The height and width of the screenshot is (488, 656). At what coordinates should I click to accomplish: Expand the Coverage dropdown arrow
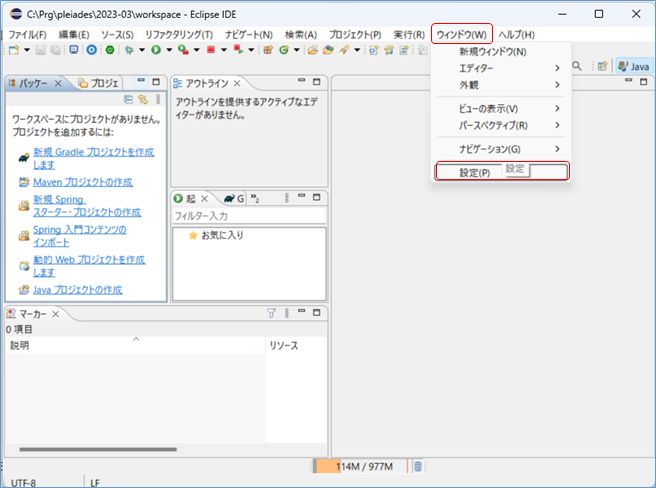(197, 50)
